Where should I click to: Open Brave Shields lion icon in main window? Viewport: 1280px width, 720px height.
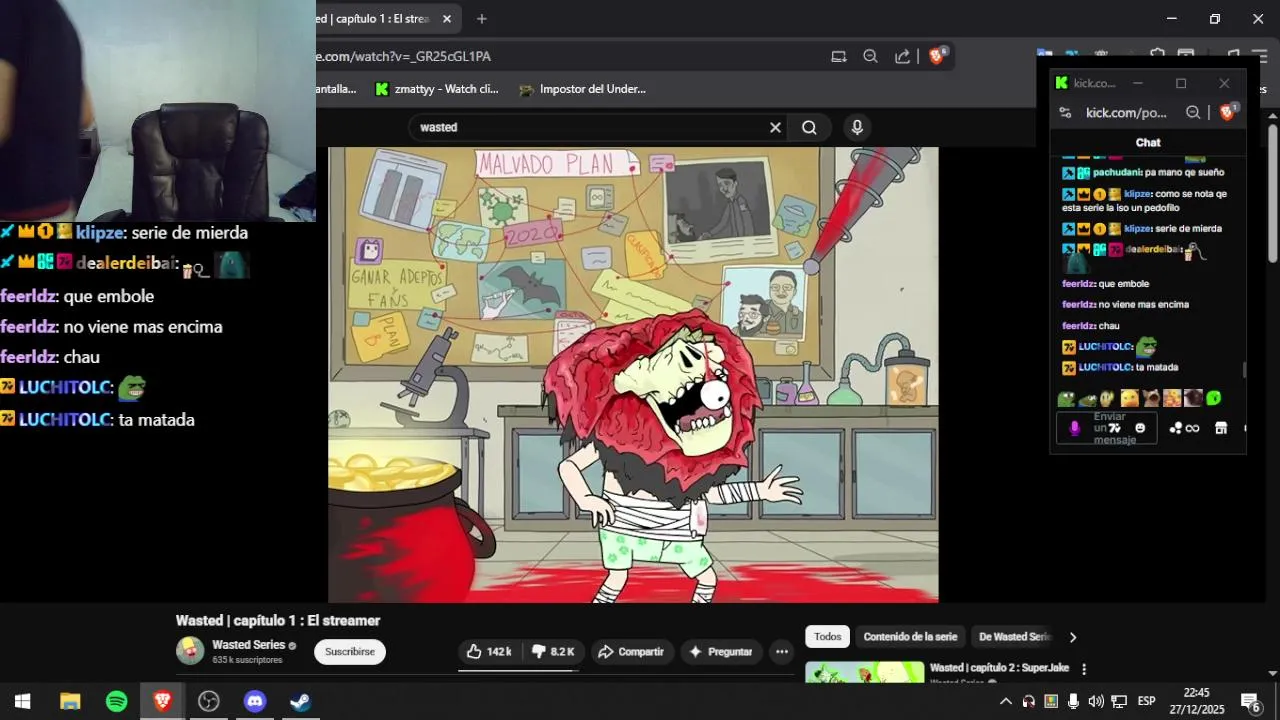pos(937,56)
